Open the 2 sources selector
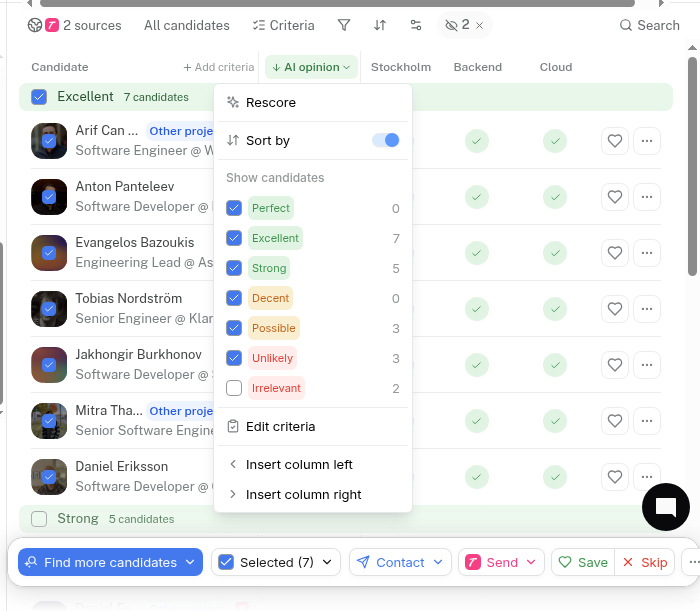Image resolution: width=700 pixels, height=611 pixels. click(x=75, y=25)
